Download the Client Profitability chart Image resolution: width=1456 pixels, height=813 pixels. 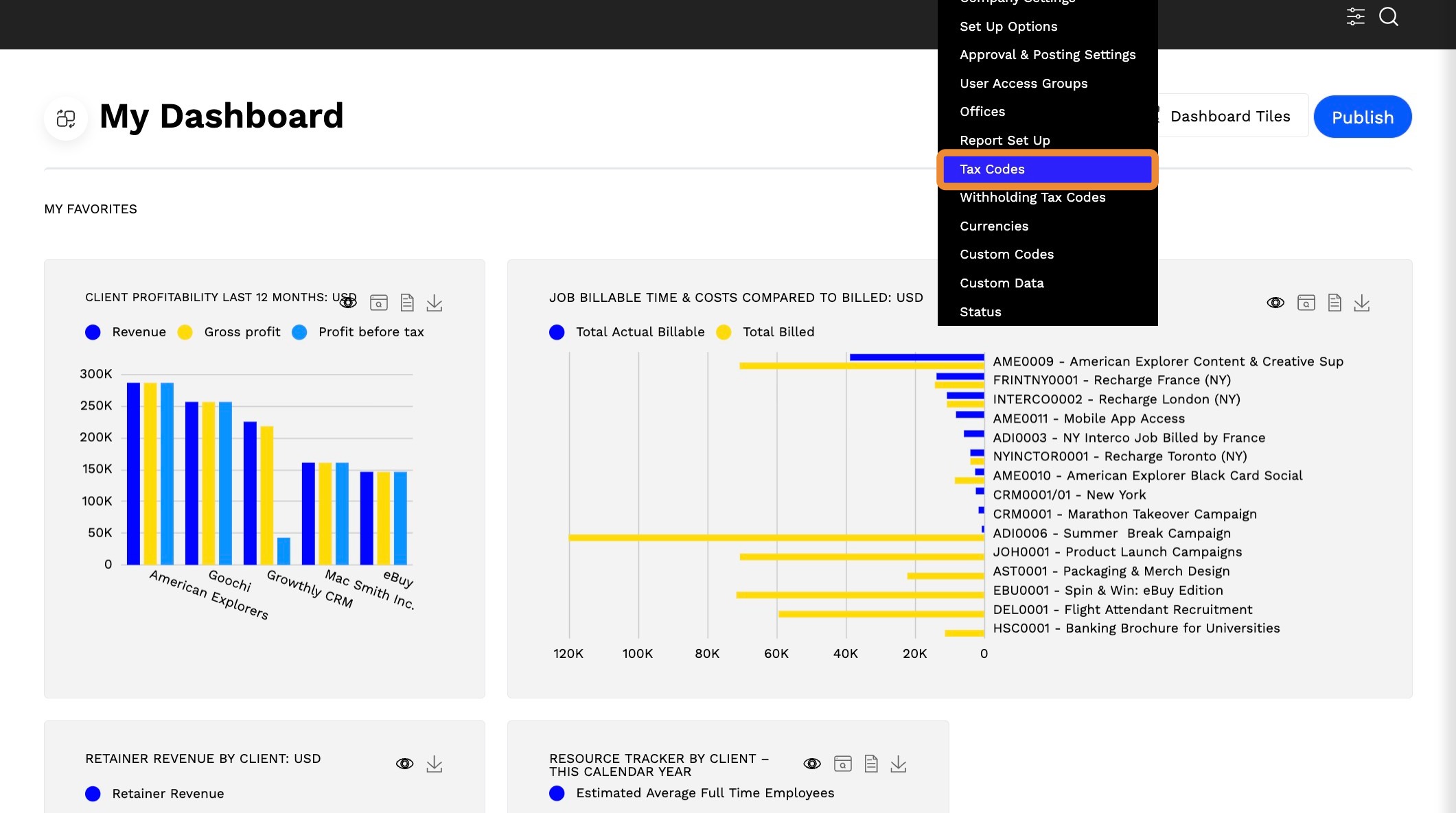pos(435,303)
